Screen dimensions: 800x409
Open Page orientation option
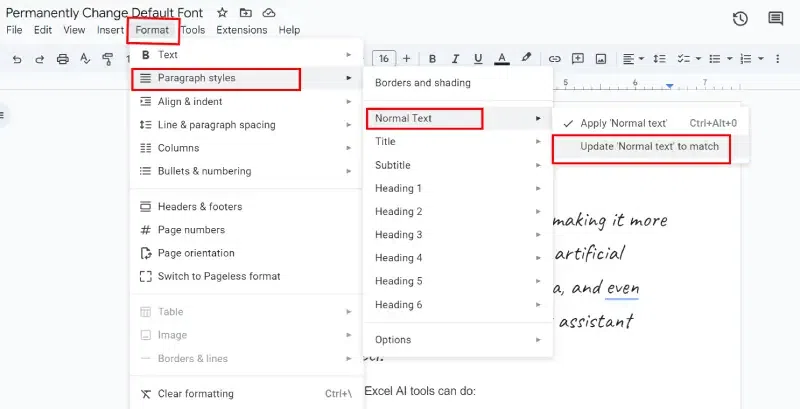click(x=246, y=253)
